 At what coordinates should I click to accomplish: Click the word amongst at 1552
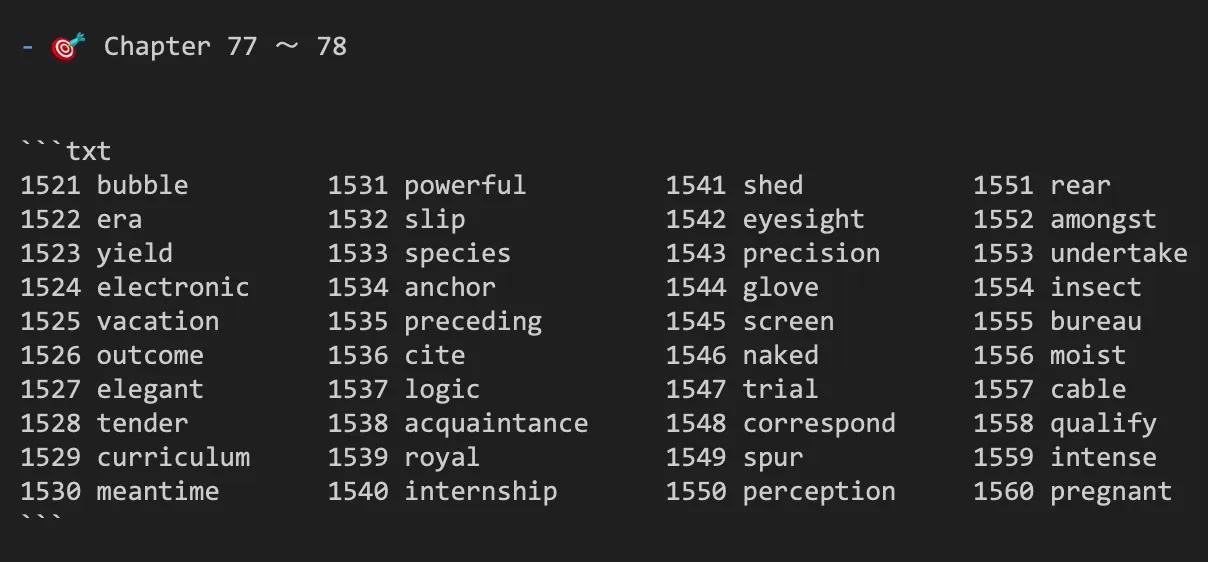pyautogui.click(x=1103, y=219)
